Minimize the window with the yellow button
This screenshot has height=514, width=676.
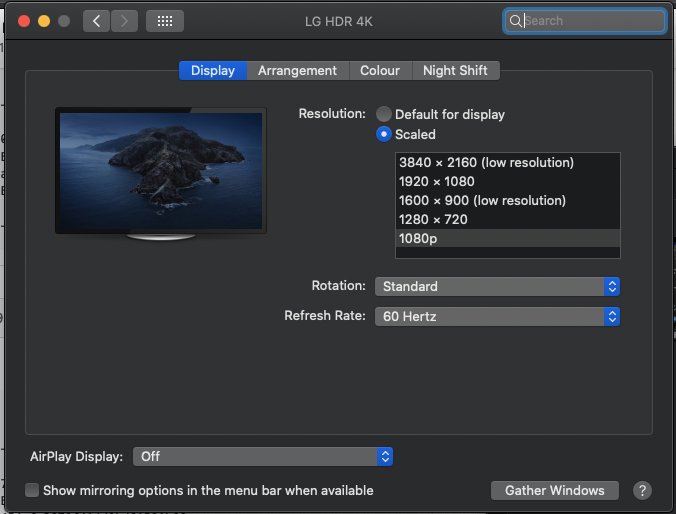click(x=44, y=21)
